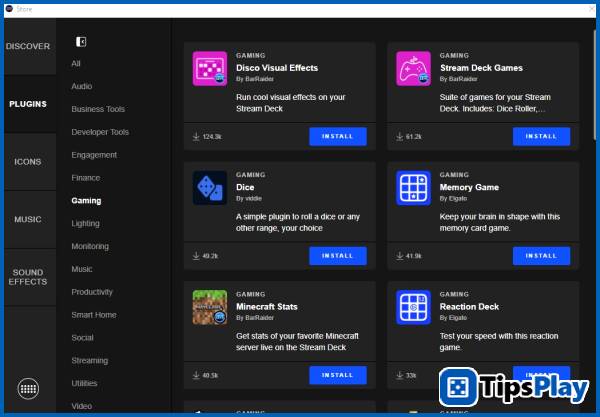Show All plugin categories
This screenshot has height=417, width=600.
pos(76,64)
